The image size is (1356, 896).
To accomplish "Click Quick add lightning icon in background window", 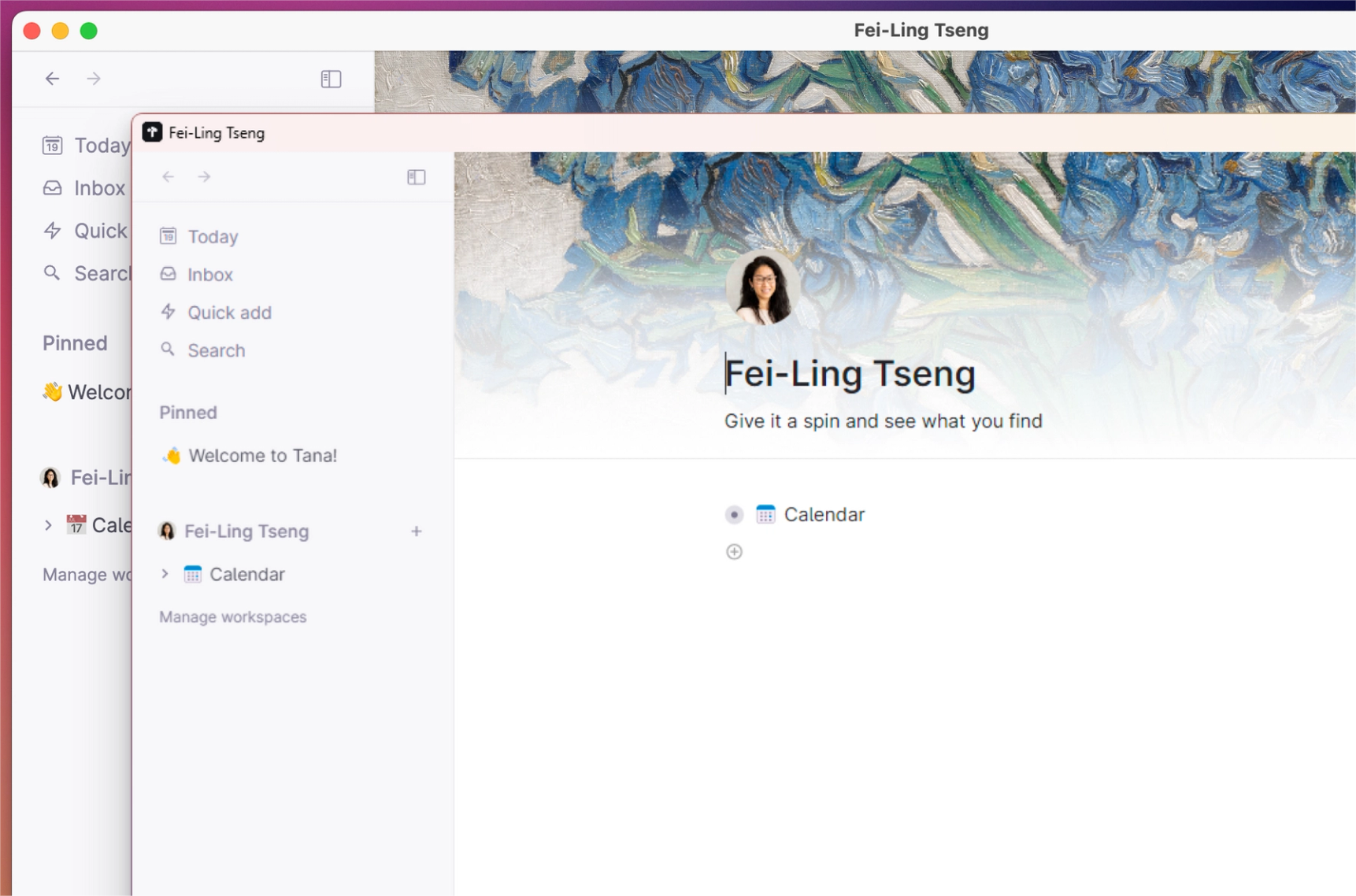I will [x=52, y=230].
